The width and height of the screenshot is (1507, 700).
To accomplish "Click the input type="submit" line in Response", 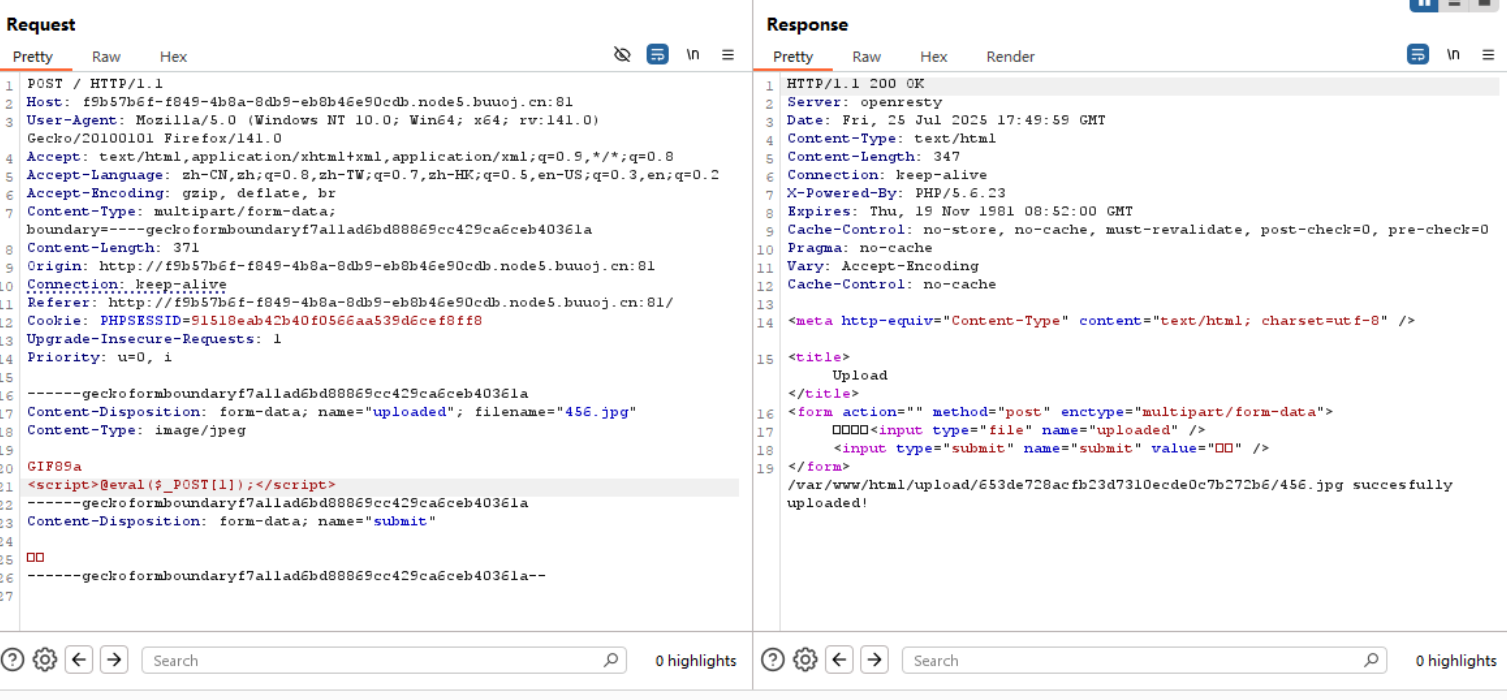I will pyautogui.click(x=1051, y=448).
